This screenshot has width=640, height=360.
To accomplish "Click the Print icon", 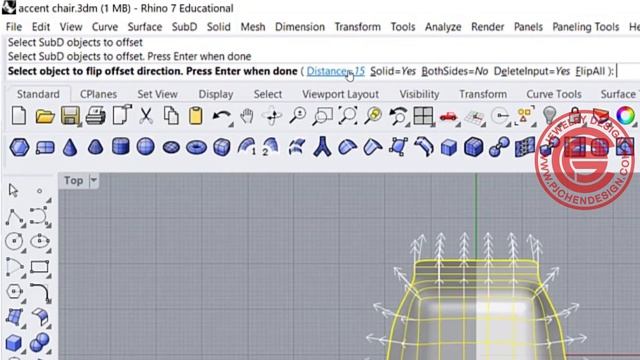I will [95, 116].
